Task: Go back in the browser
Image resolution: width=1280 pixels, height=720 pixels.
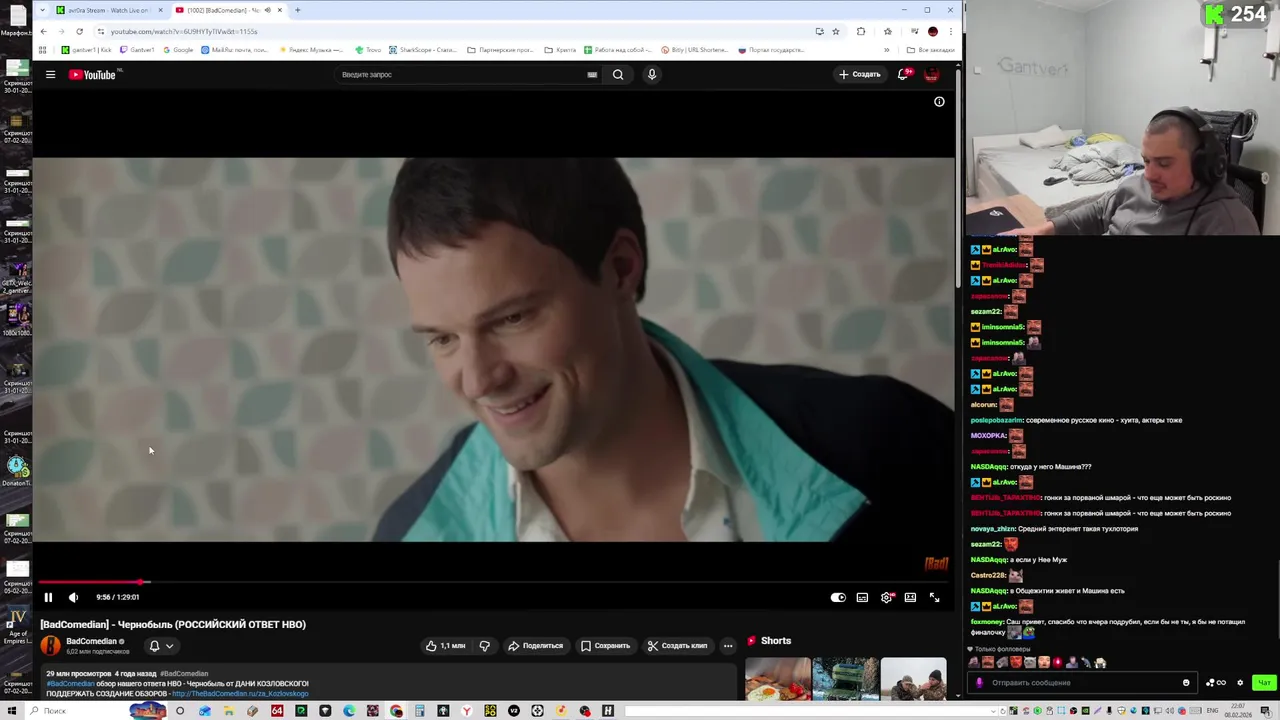Action: pos(43,31)
